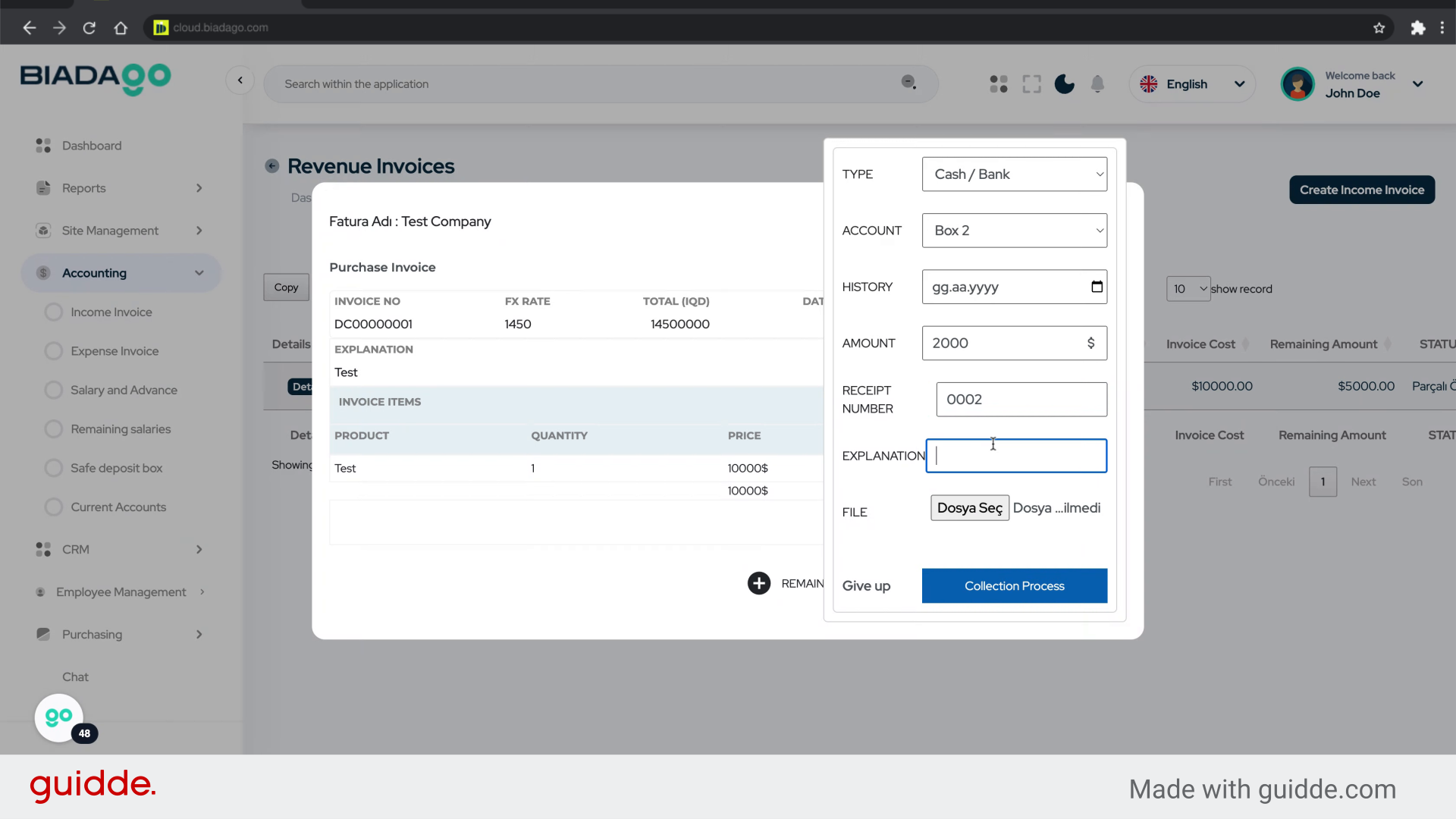Click the back arrow next to Revenue Invoices

[272, 166]
